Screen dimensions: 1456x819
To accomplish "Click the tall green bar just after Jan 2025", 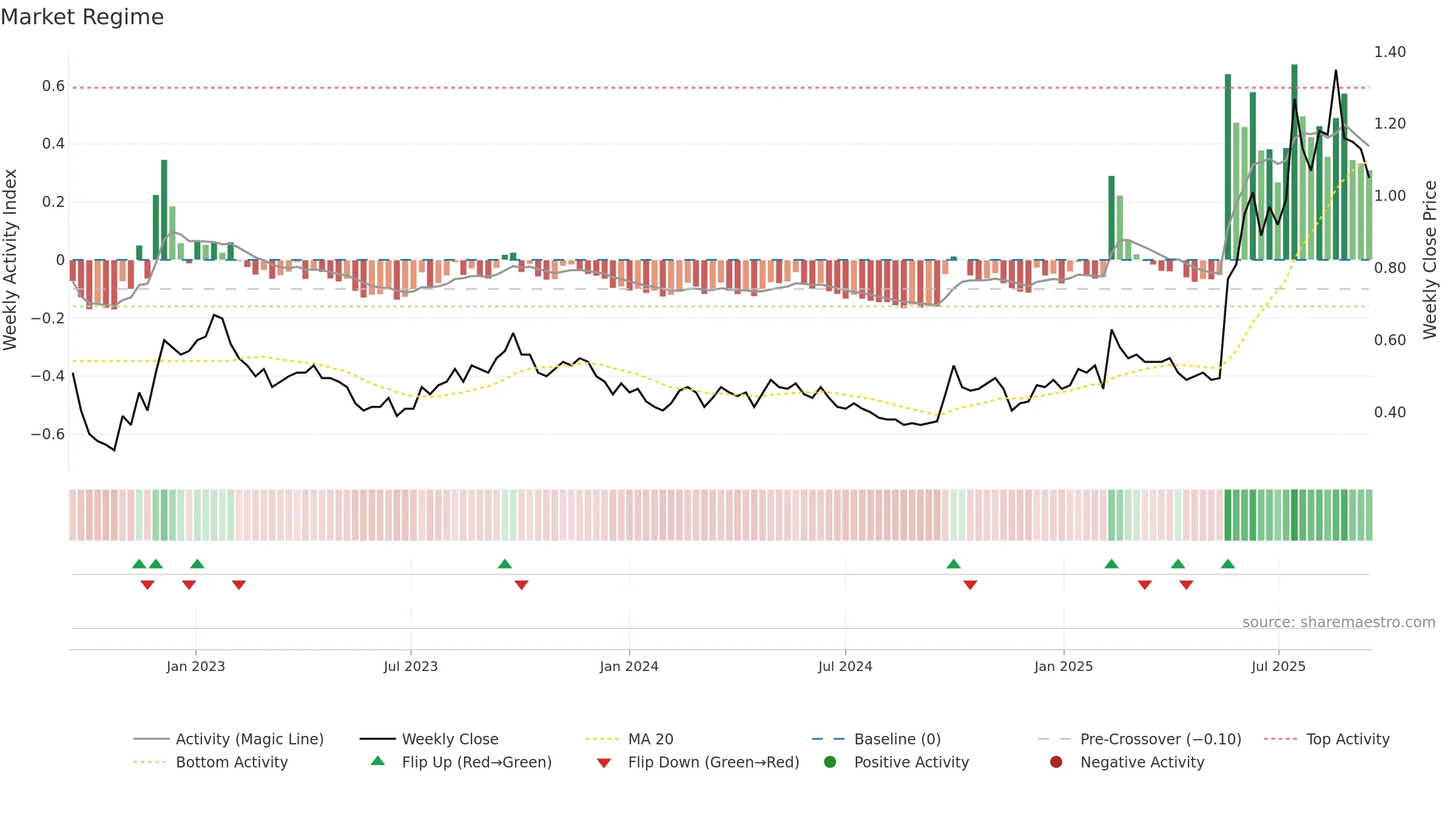I will tap(1111, 218).
